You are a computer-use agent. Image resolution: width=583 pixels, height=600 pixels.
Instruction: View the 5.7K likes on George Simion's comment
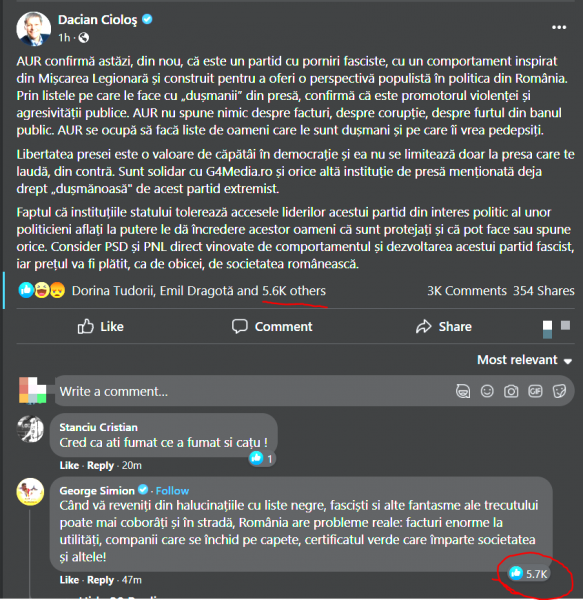tap(529, 574)
